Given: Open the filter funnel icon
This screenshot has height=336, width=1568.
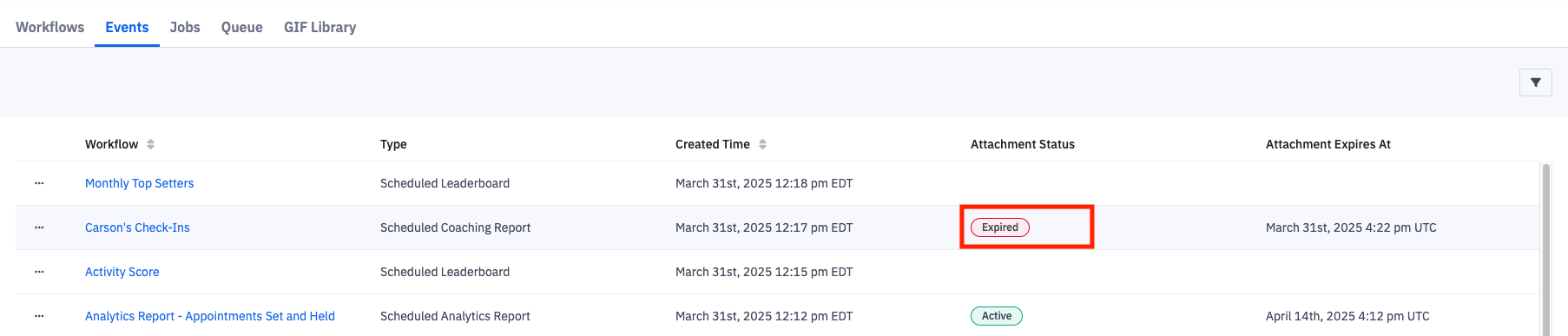Looking at the screenshot, I should [x=1535, y=82].
